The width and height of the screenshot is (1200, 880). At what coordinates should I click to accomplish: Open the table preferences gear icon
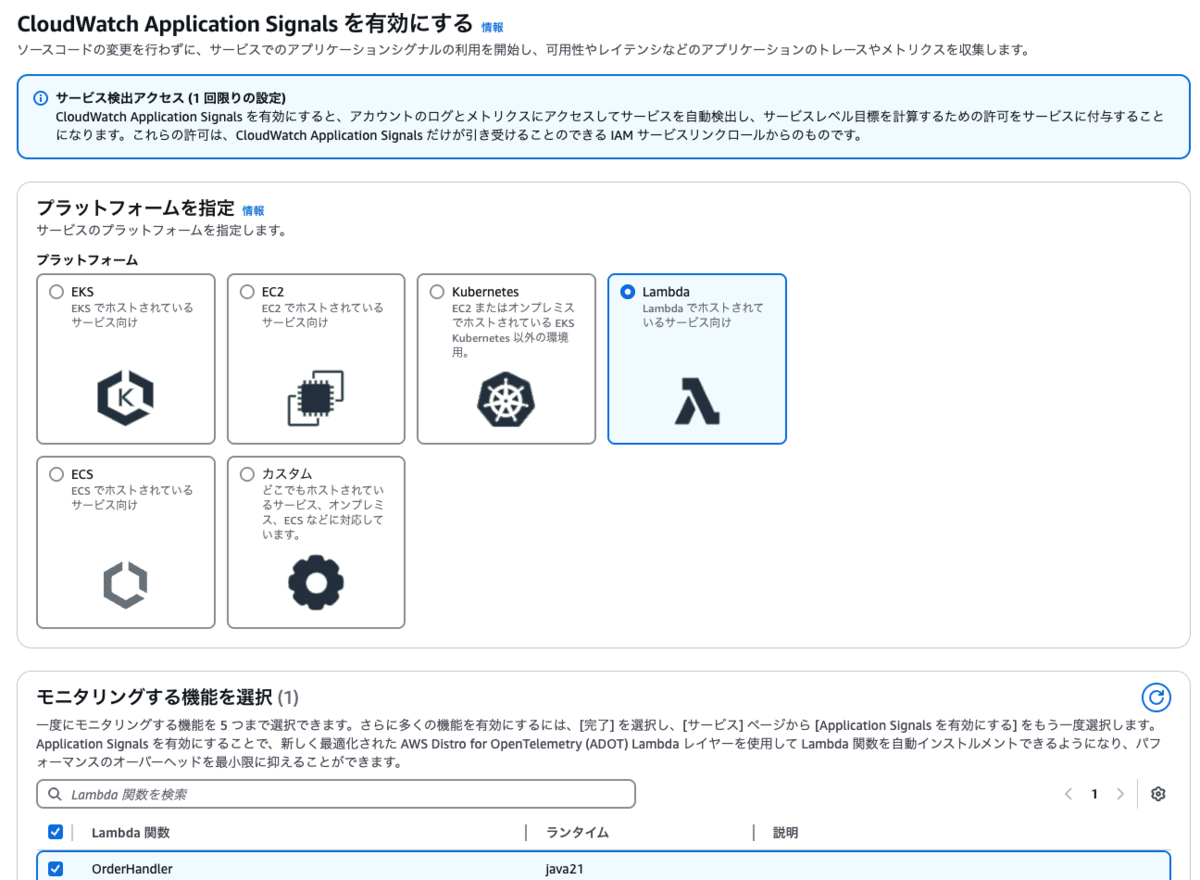[x=1157, y=793]
